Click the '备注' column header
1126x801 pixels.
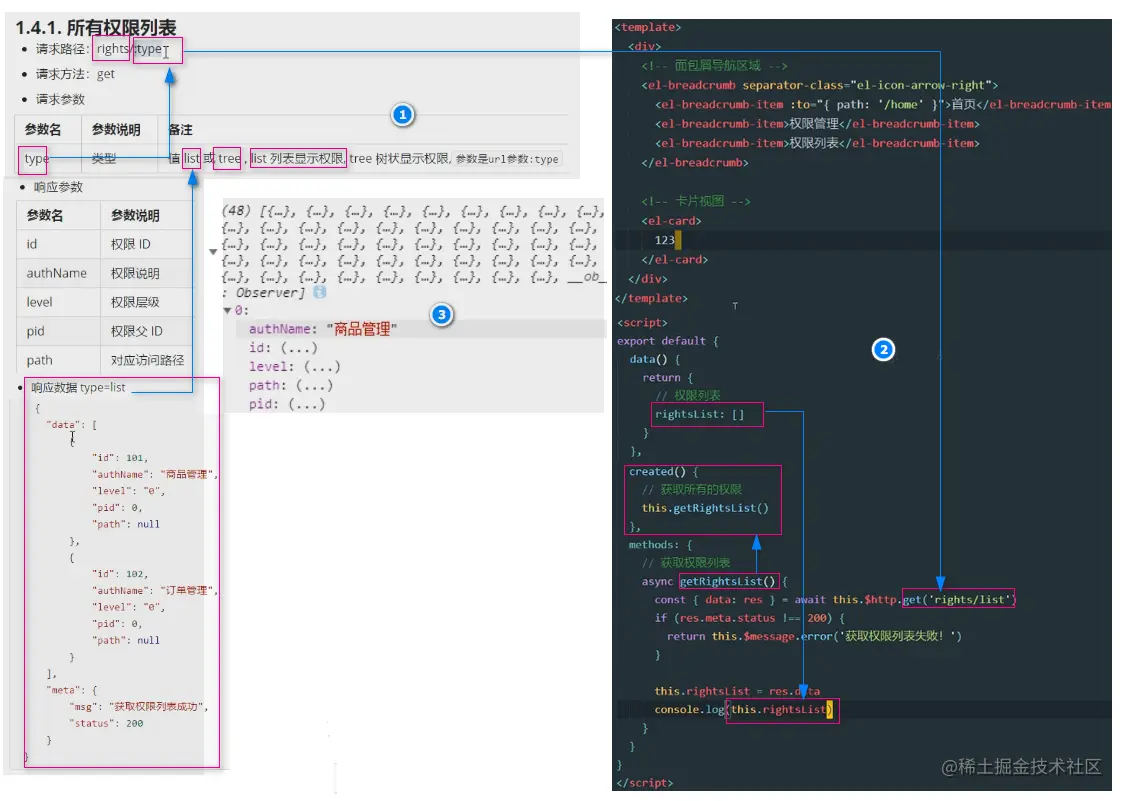[180, 130]
